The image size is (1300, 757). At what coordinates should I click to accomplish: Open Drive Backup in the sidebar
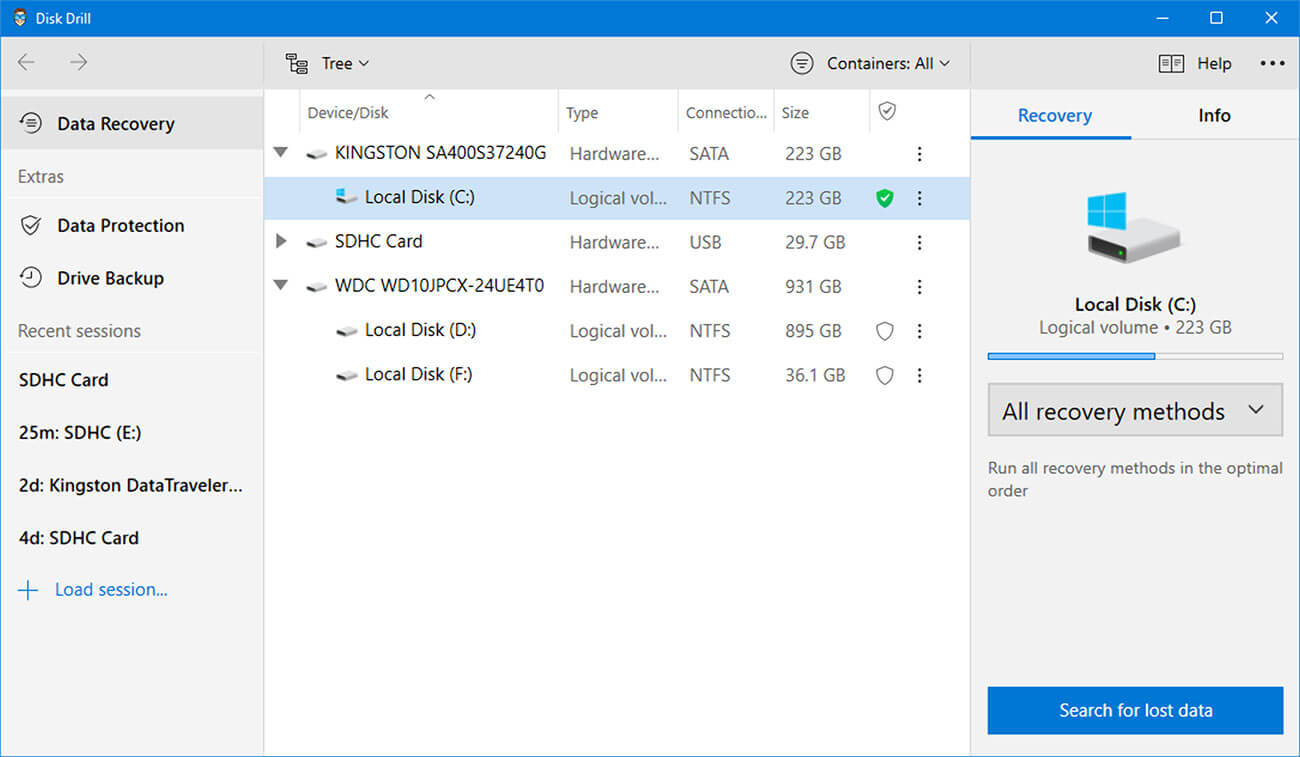132,278
